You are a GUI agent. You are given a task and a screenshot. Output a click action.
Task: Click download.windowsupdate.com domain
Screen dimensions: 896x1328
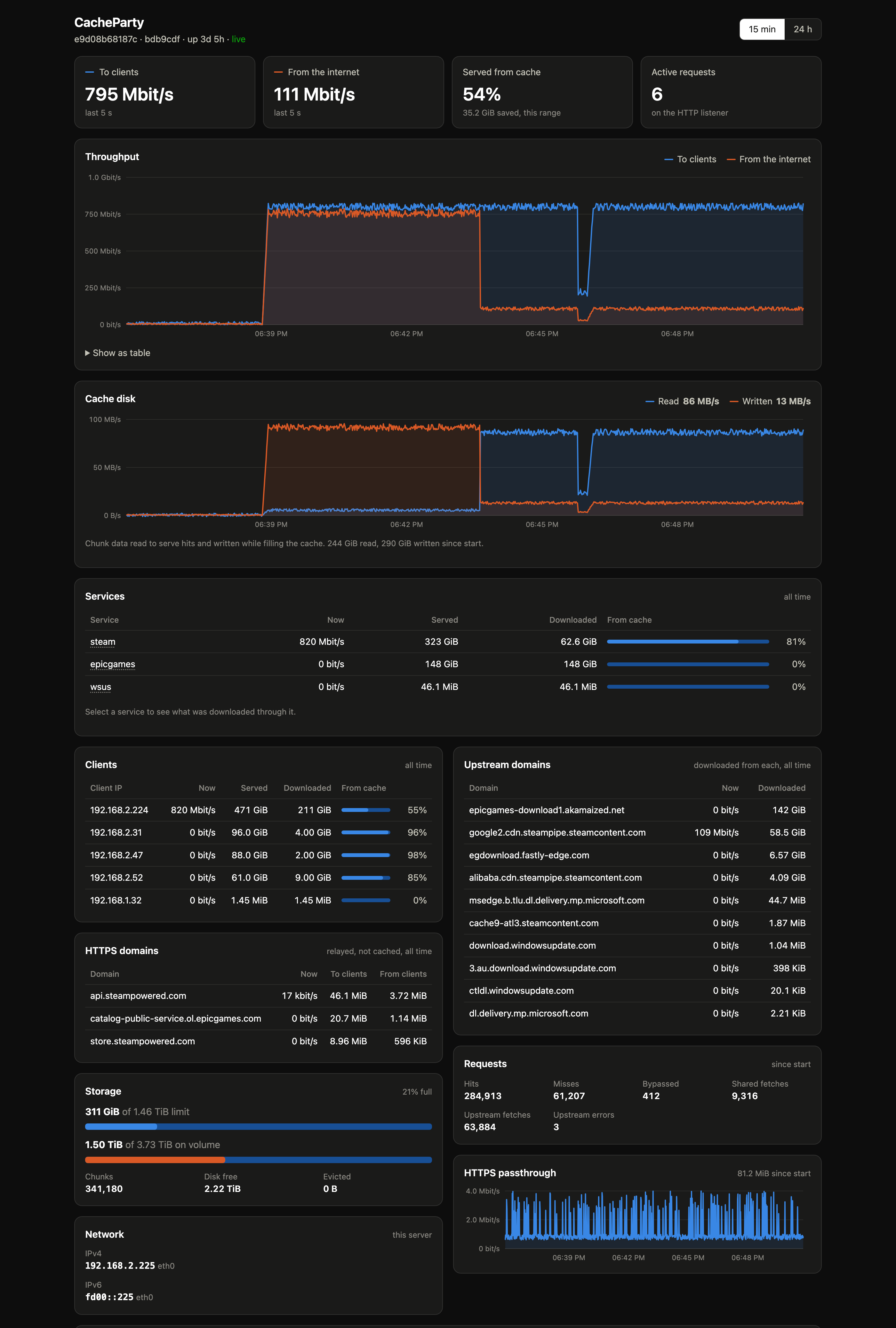click(x=532, y=946)
